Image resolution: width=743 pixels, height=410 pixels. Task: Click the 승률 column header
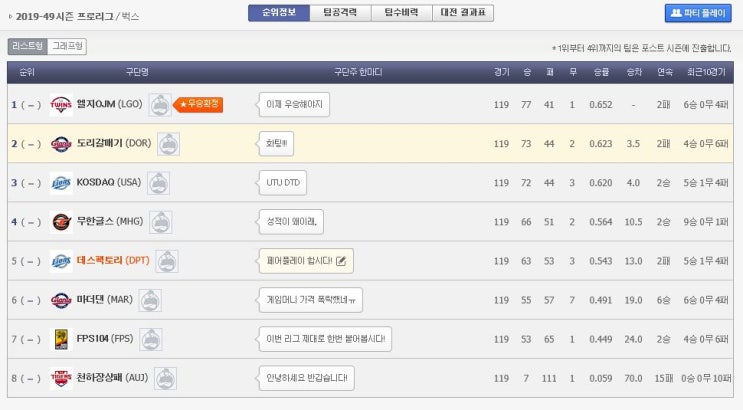click(601, 72)
